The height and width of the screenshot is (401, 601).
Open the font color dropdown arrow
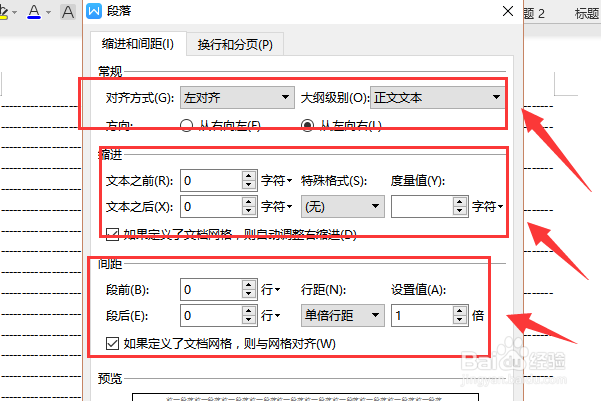click(x=49, y=12)
